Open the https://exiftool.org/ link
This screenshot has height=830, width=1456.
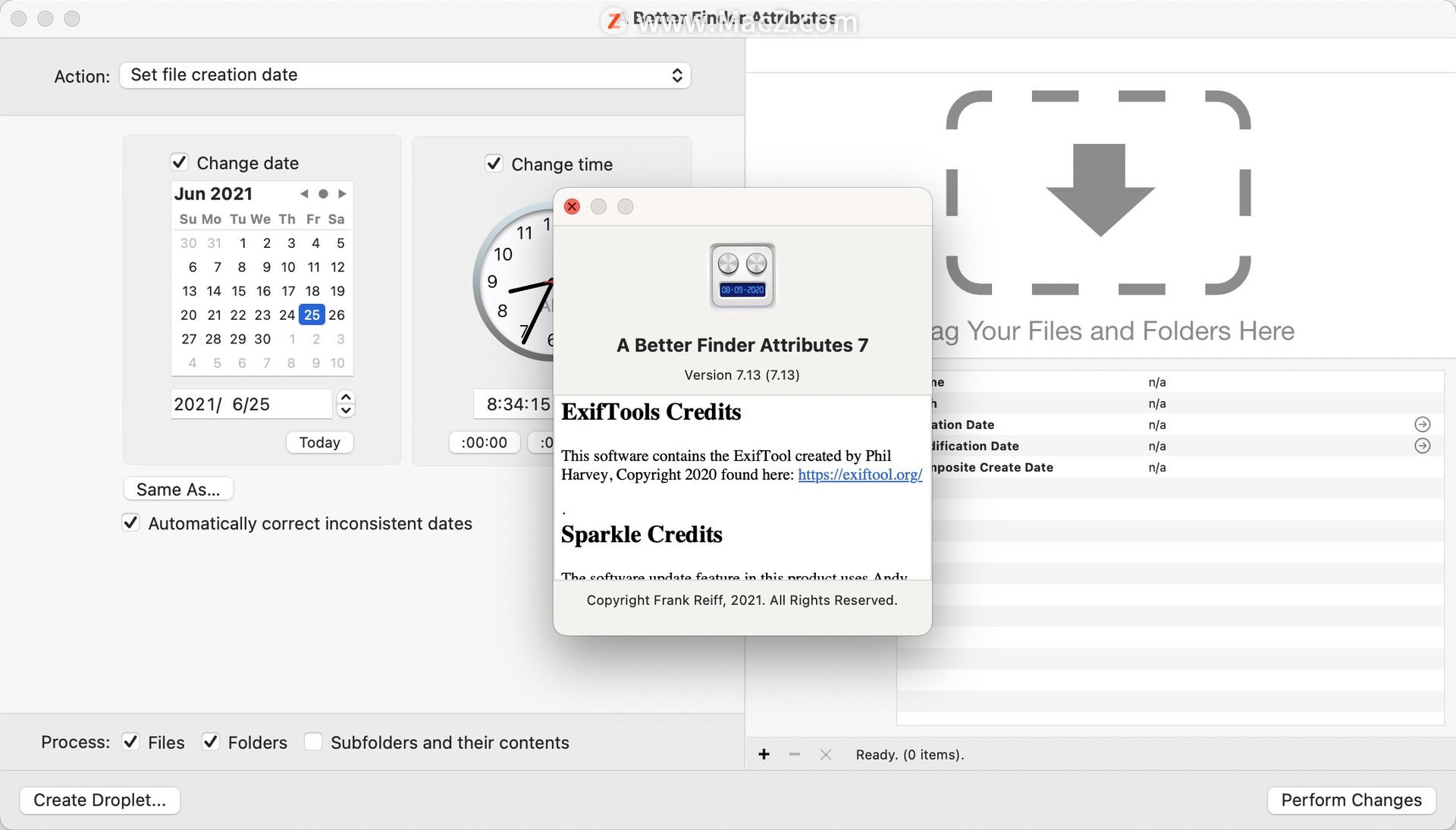[860, 475]
